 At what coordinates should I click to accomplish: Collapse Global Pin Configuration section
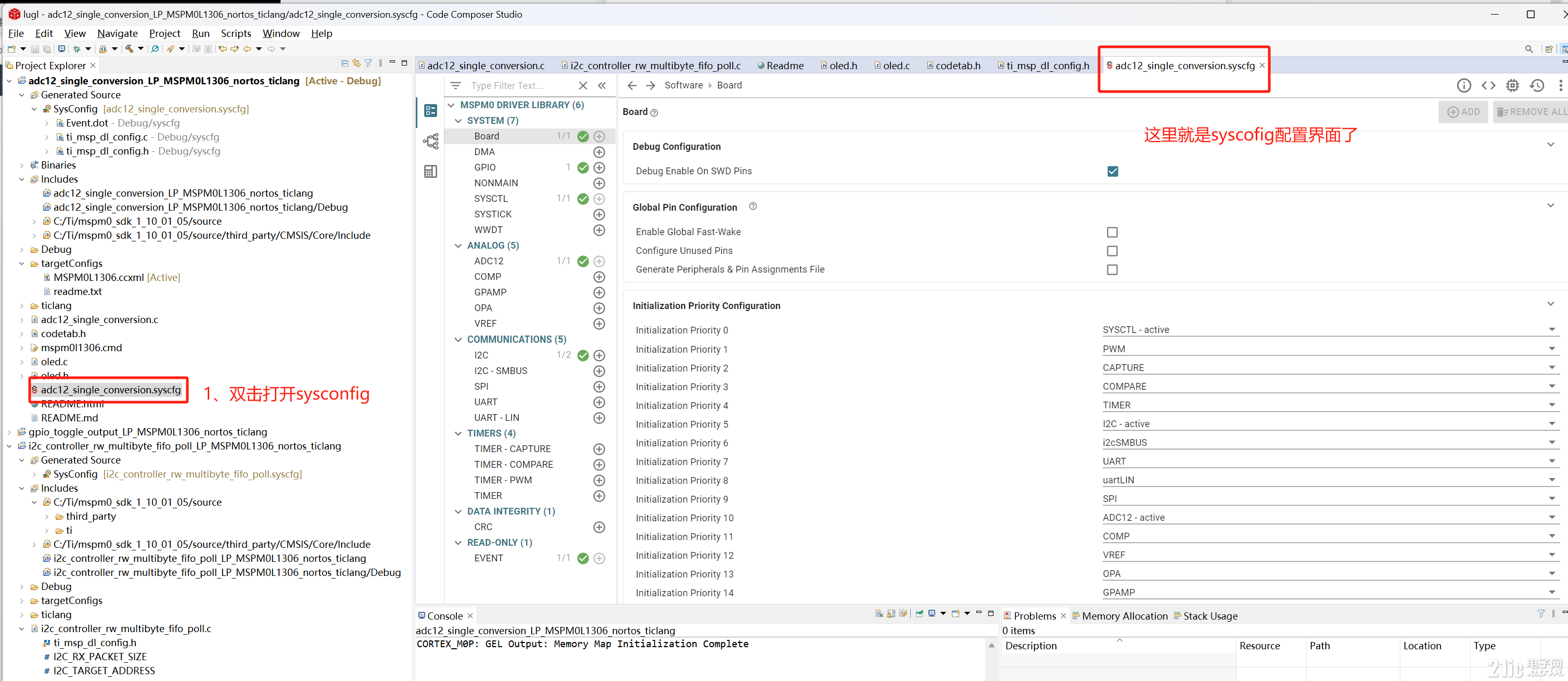click(x=1550, y=205)
